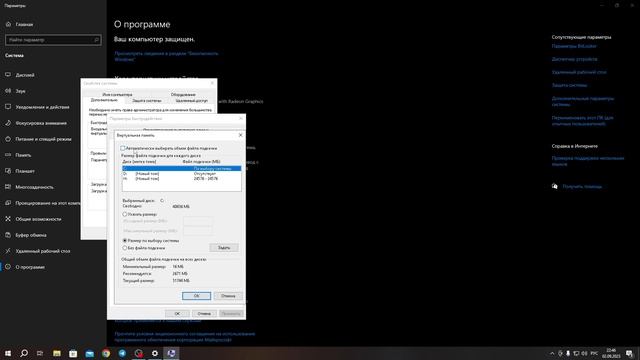Viewport: 640px width, 360px height.
Task: Switch to Оборудование tab
Action: [x=183, y=94]
